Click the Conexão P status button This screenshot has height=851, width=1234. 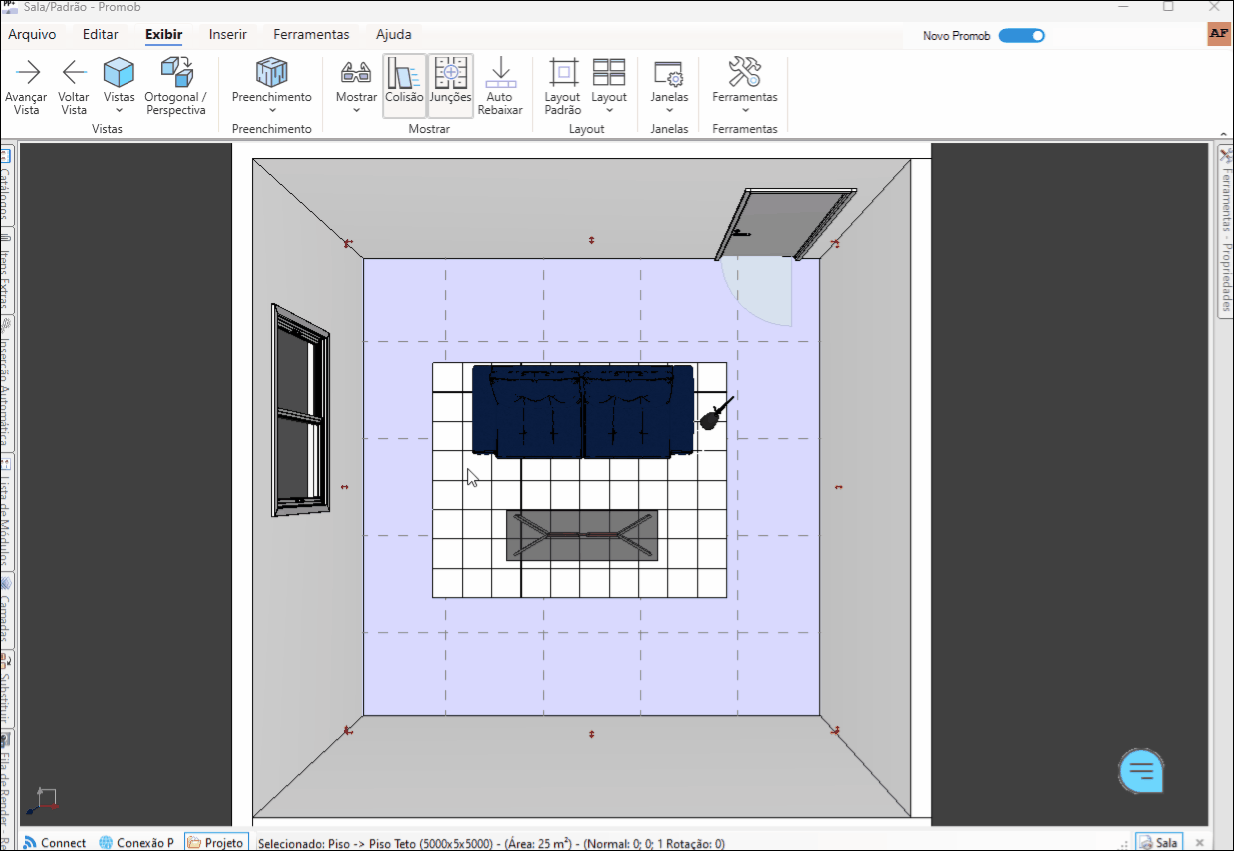pos(137,843)
